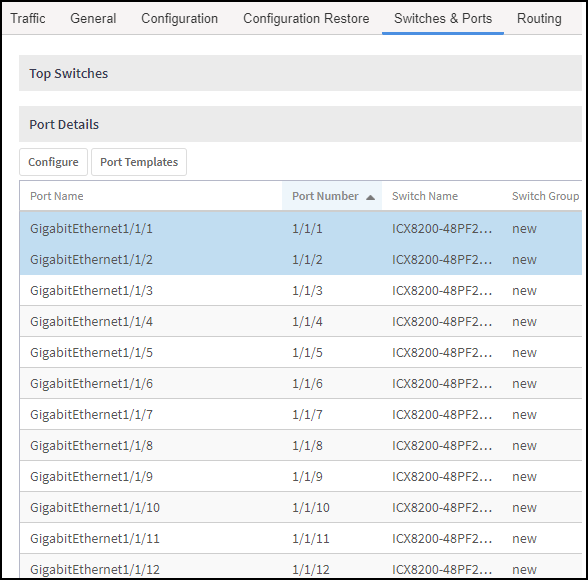This screenshot has height=580, width=588.
Task: Click port number cell 1/1/5
Action: point(307,353)
